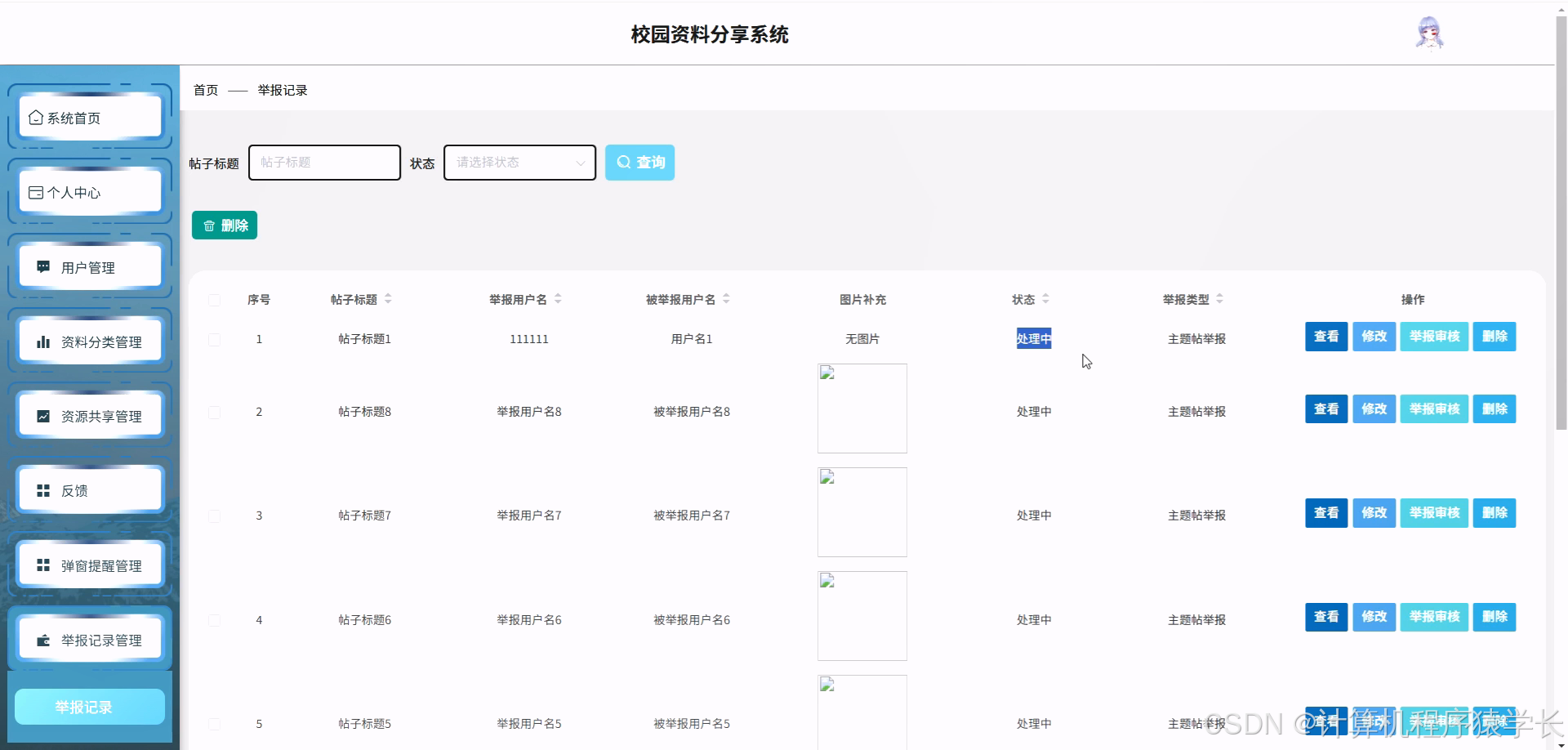Select the 反馈 feedback grid icon
The image size is (1568, 750).
point(43,489)
